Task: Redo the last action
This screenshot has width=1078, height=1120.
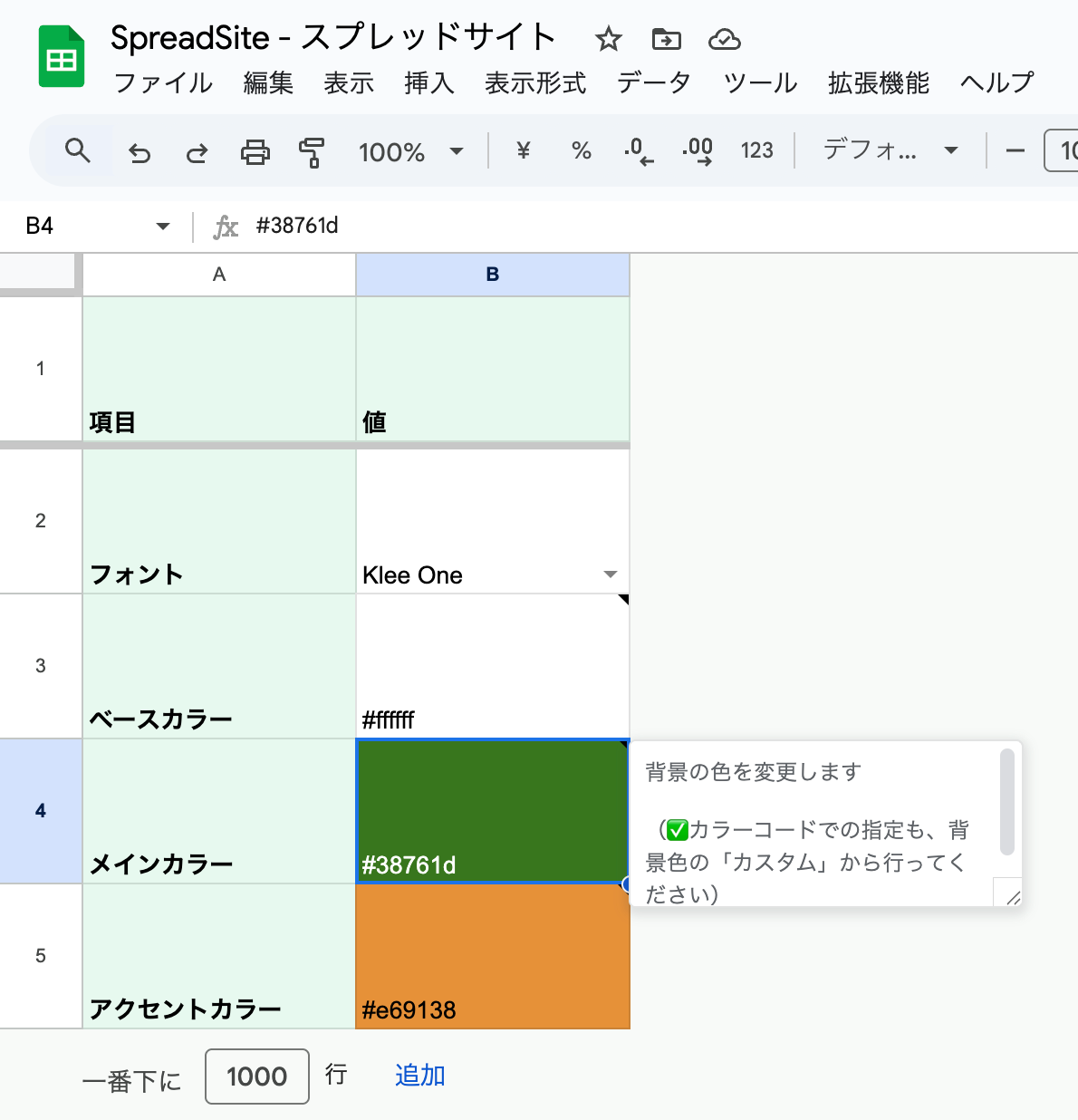Action: (x=197, y=151)
